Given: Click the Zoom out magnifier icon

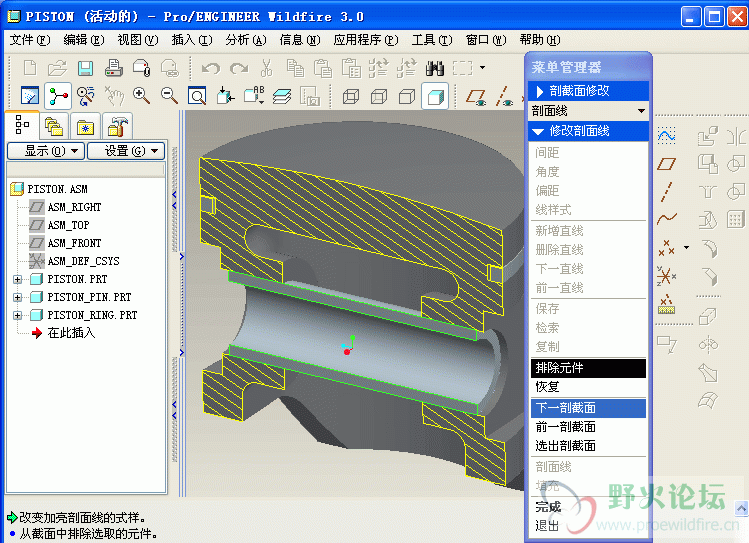Looking at the screenshot, I should point(169,96).
